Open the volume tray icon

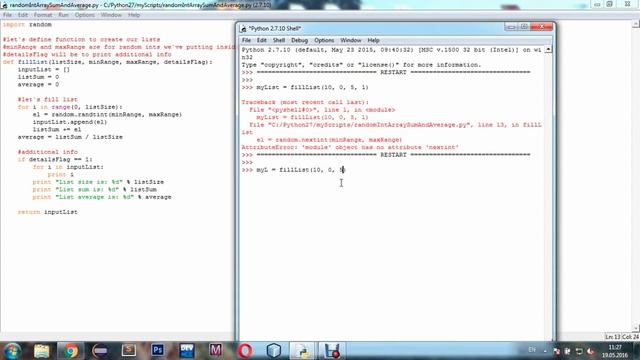590,351
